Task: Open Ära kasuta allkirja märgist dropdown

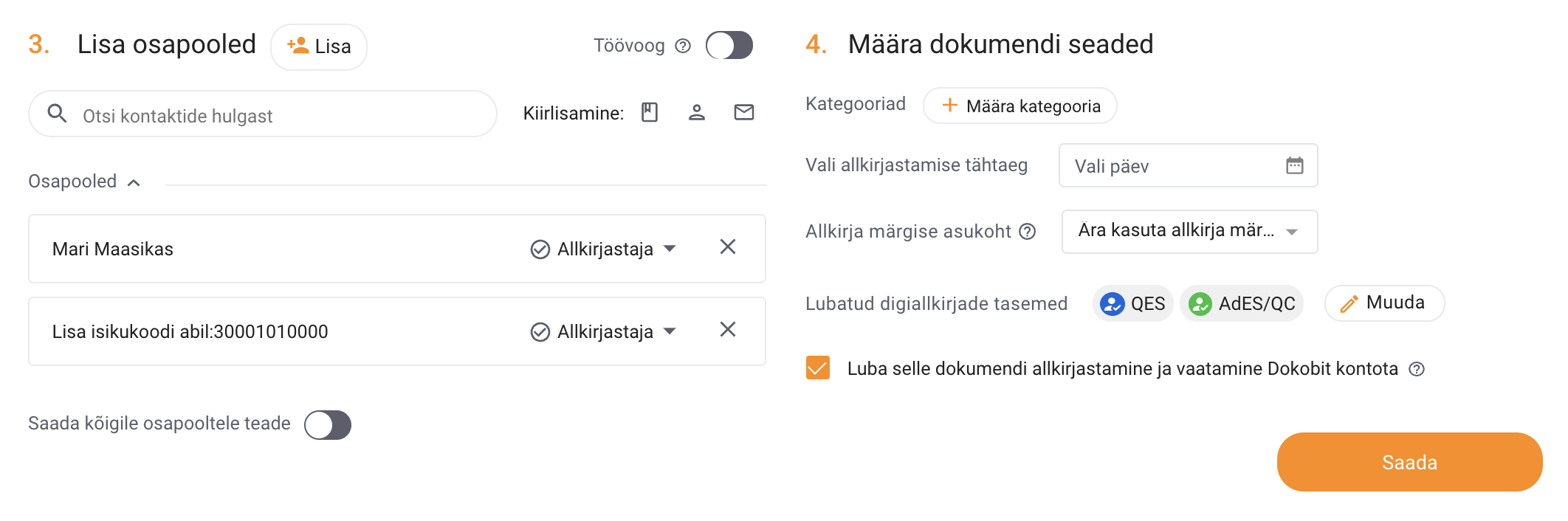Action: [x=1189, y=232]
